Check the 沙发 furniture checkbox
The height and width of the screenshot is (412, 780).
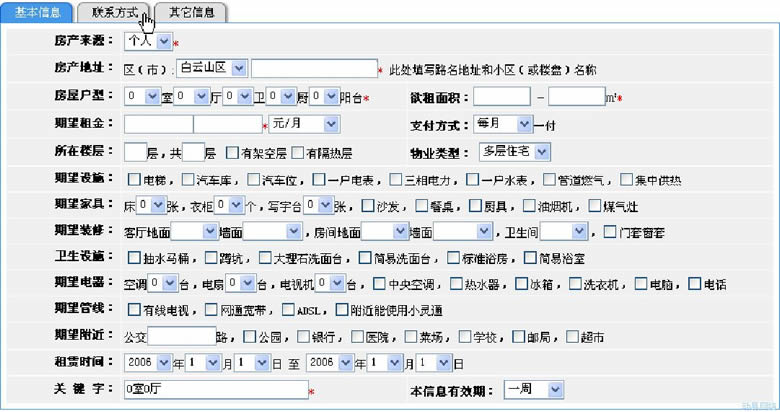coord(367,206)
